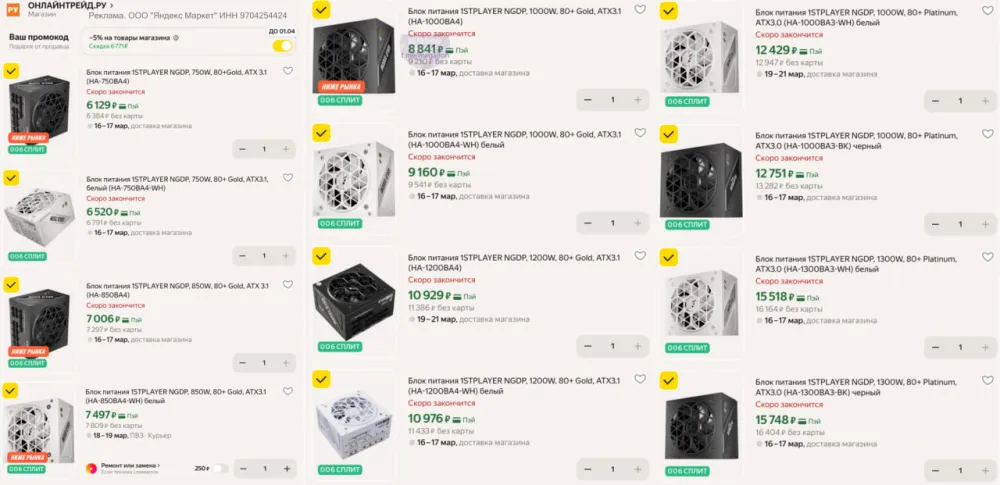
Task: Deselect the HA-1000BA4 1000W item checkbox
Action: pos(321,10)
